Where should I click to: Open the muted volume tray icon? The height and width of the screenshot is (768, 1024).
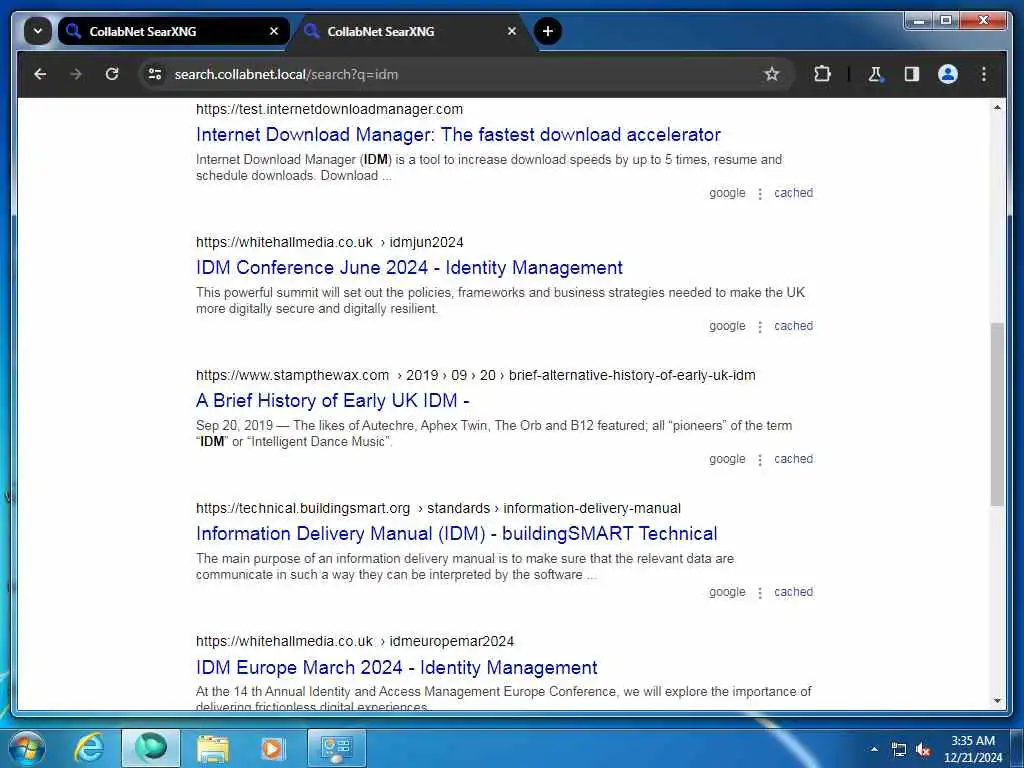(923, 750)
